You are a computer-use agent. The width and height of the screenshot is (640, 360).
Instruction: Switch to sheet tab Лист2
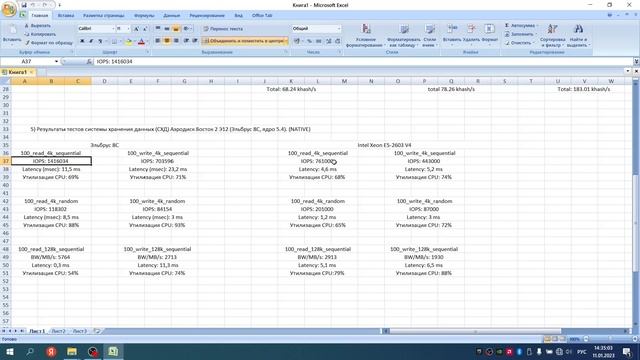[58, 331]
